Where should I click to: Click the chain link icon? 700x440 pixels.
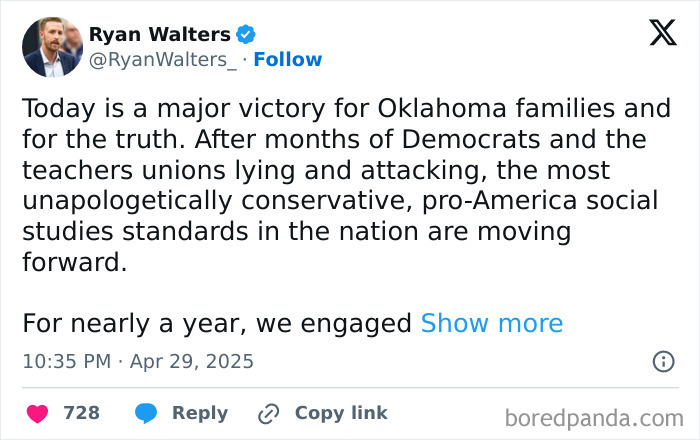coord(268,413)
